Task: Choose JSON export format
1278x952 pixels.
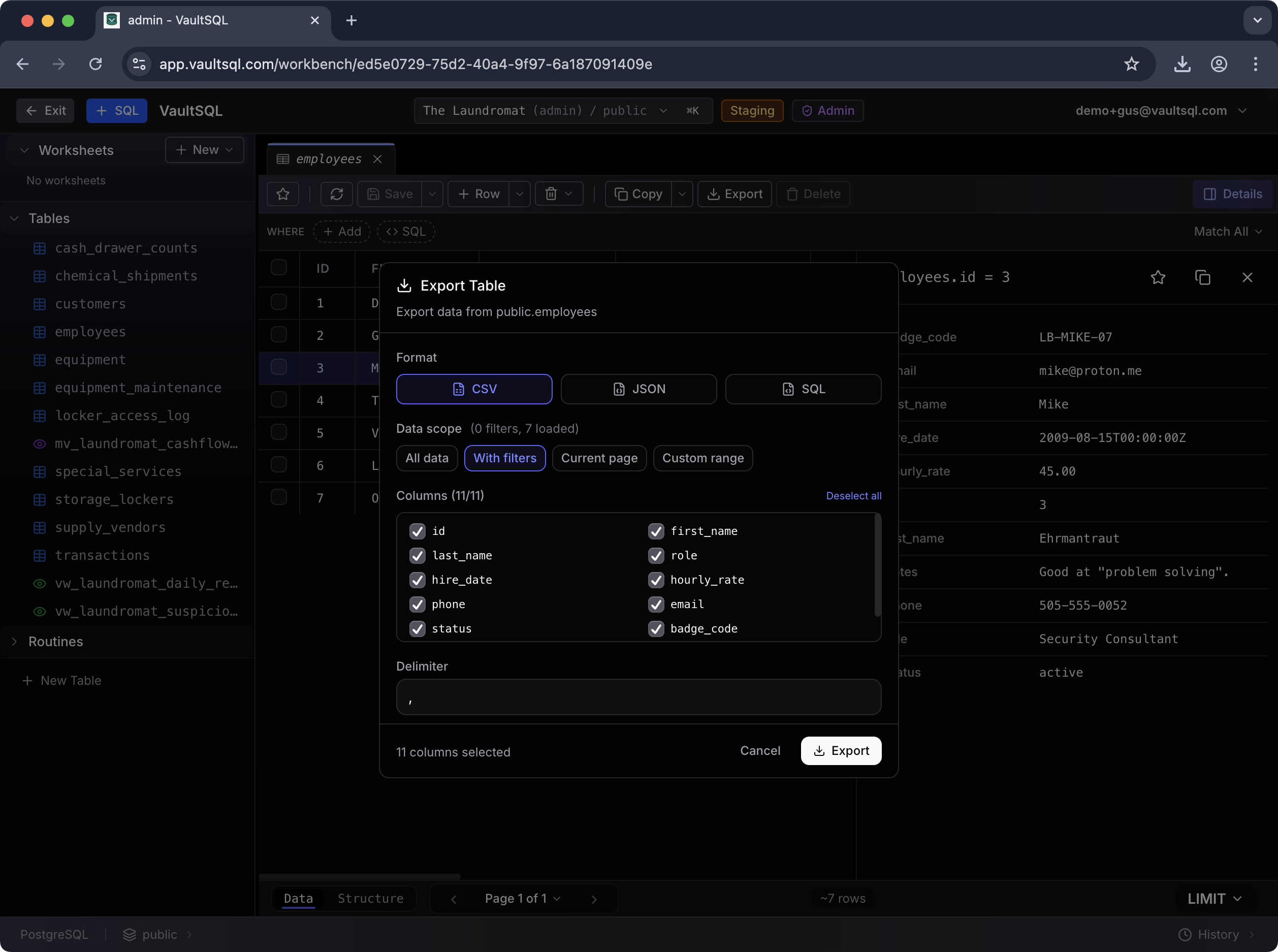Action: coord(638,390)
